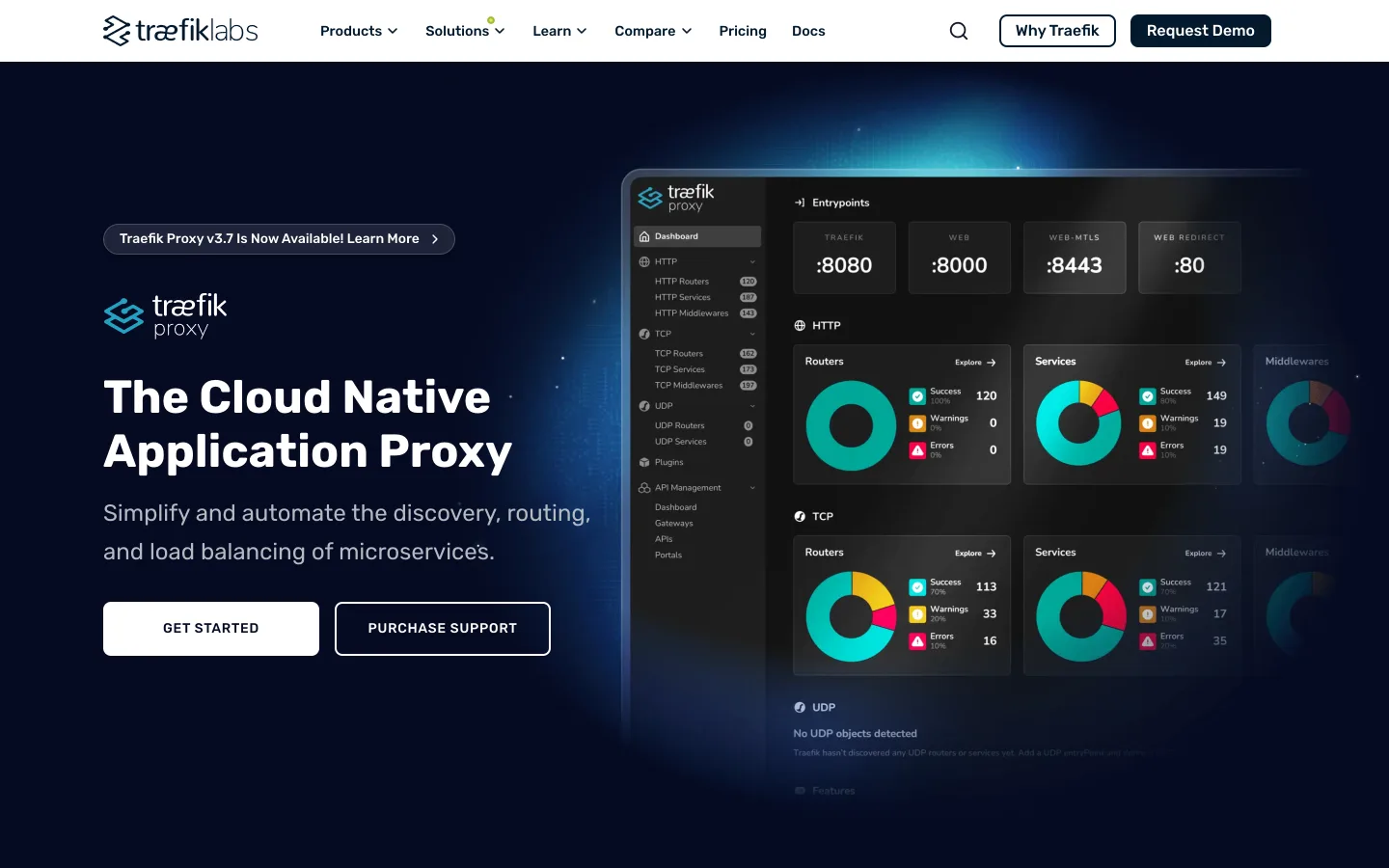Image resolution: width=1389 pixels, height=868 pixels.
Task: Click the PURCHASE SUPPORT button
Action: 443,629
